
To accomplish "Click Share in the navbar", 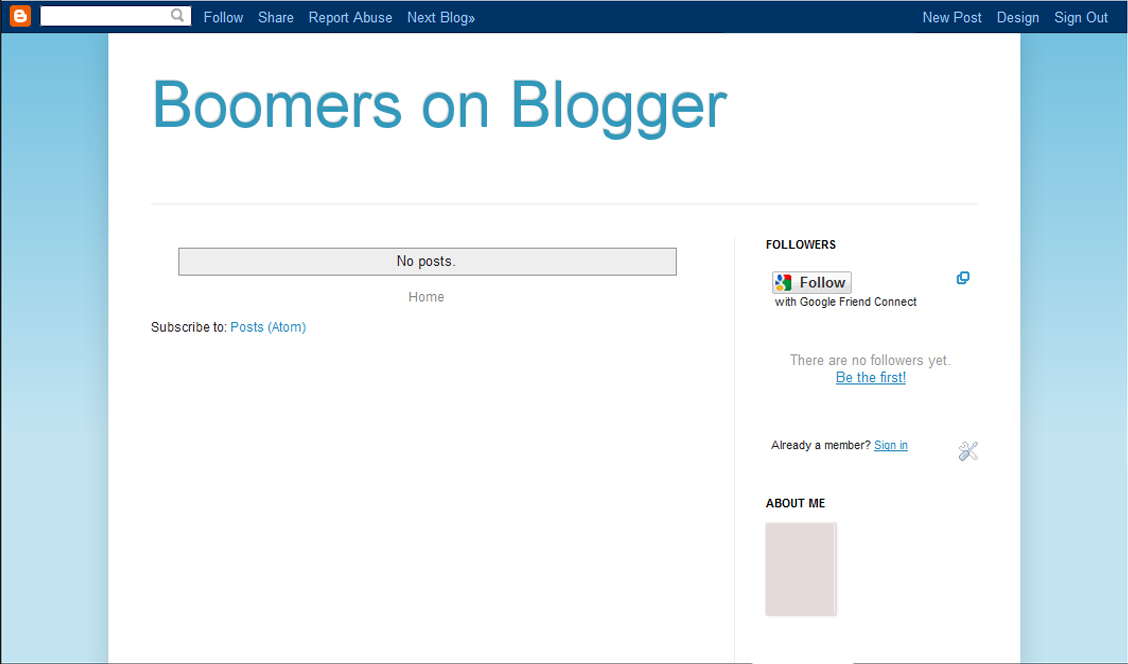I will (275, 17).
